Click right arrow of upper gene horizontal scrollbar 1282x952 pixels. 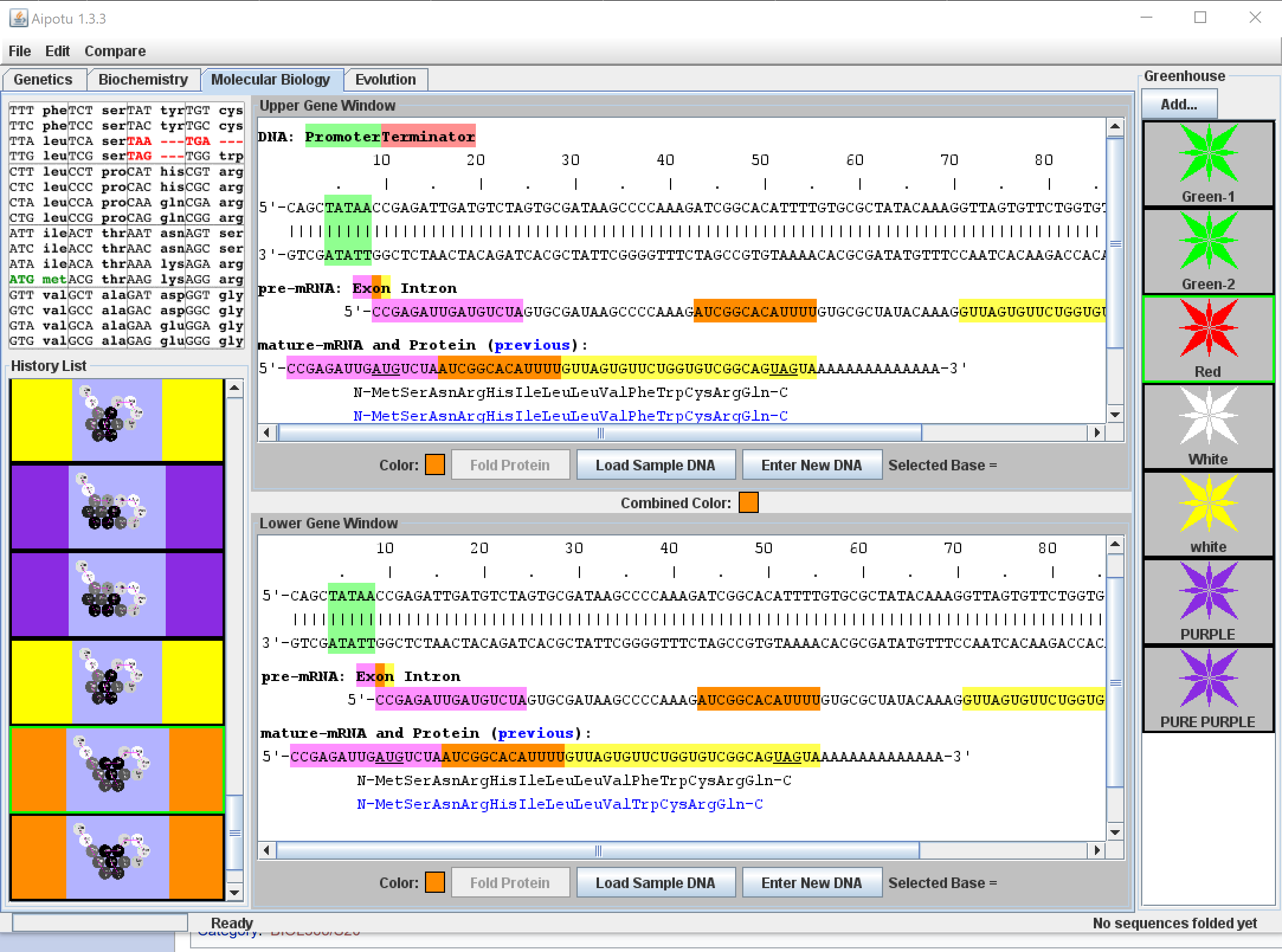(x=1097, y=433)
